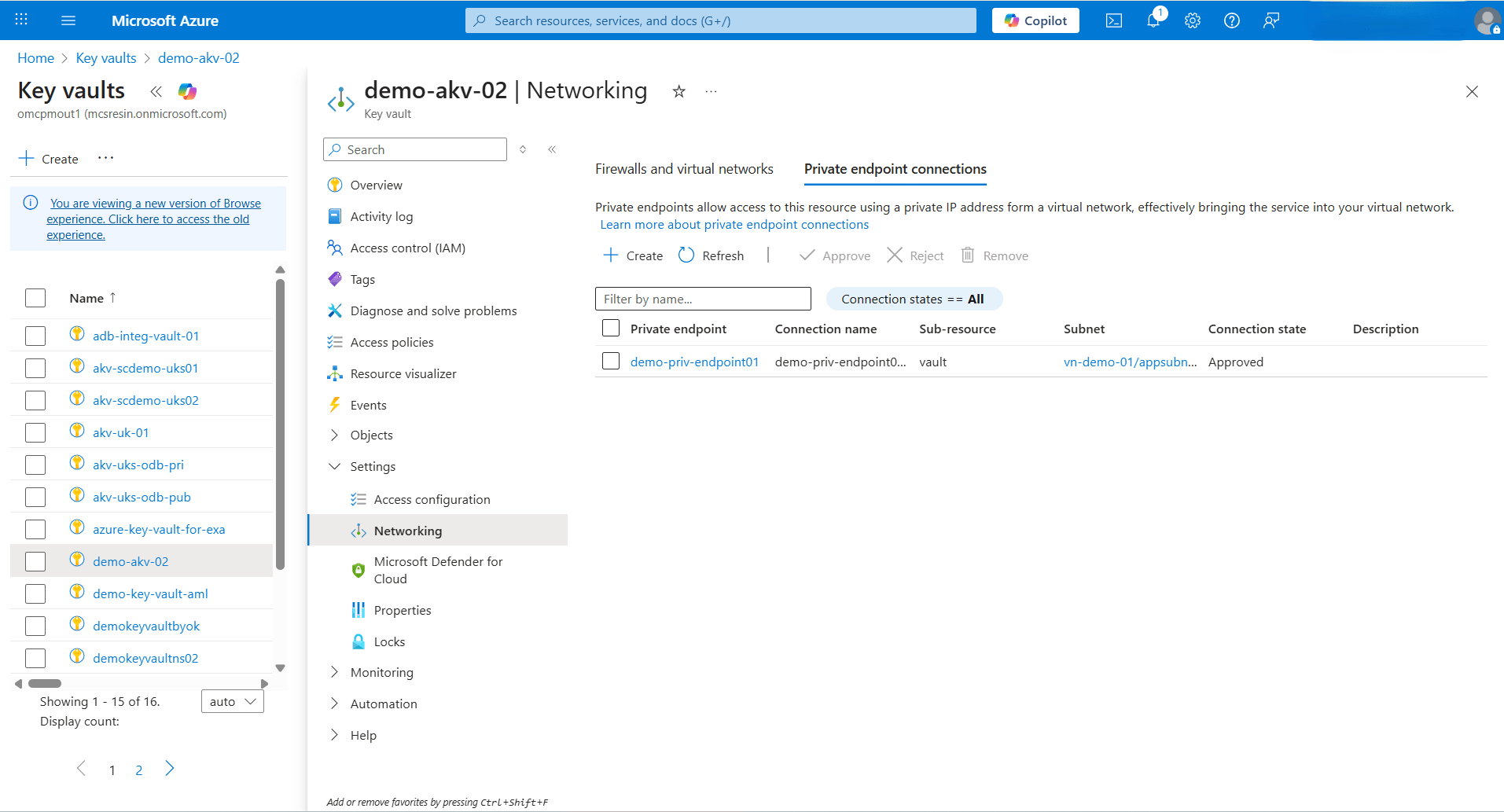Select all private endpoints via header checkbox
Screen dimensions: 1504x812
pos(611,328)
